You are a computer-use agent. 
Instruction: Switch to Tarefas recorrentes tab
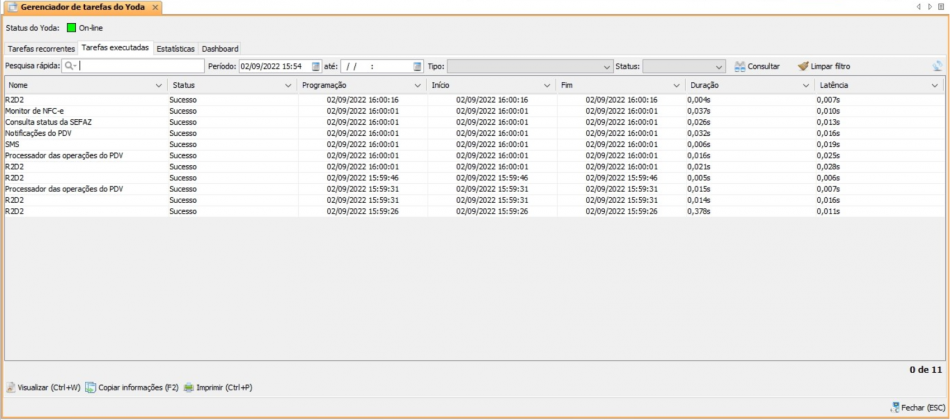41,48
